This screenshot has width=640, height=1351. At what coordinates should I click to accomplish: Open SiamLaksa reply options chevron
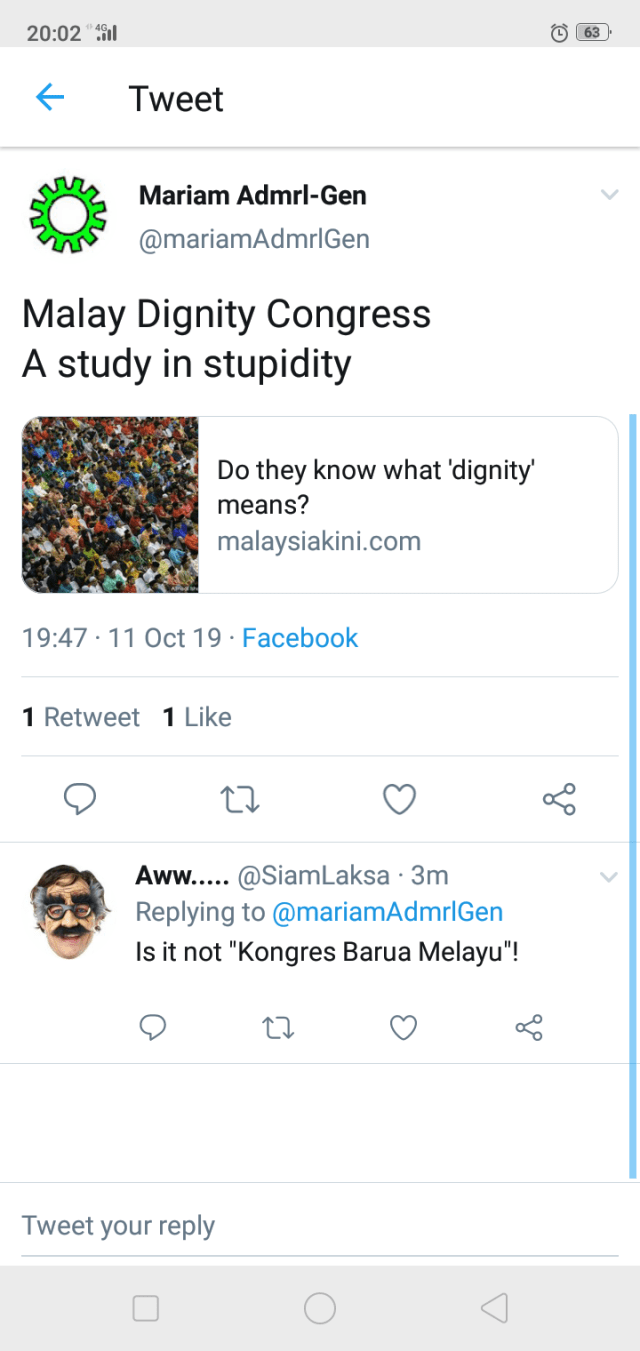(x=609, y=877)
